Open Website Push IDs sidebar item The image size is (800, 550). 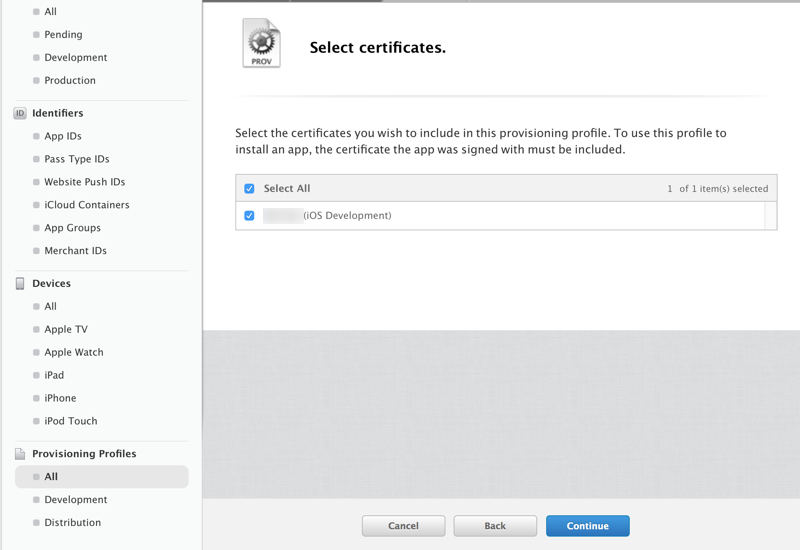pyautogui.click(x=84, y=182)
